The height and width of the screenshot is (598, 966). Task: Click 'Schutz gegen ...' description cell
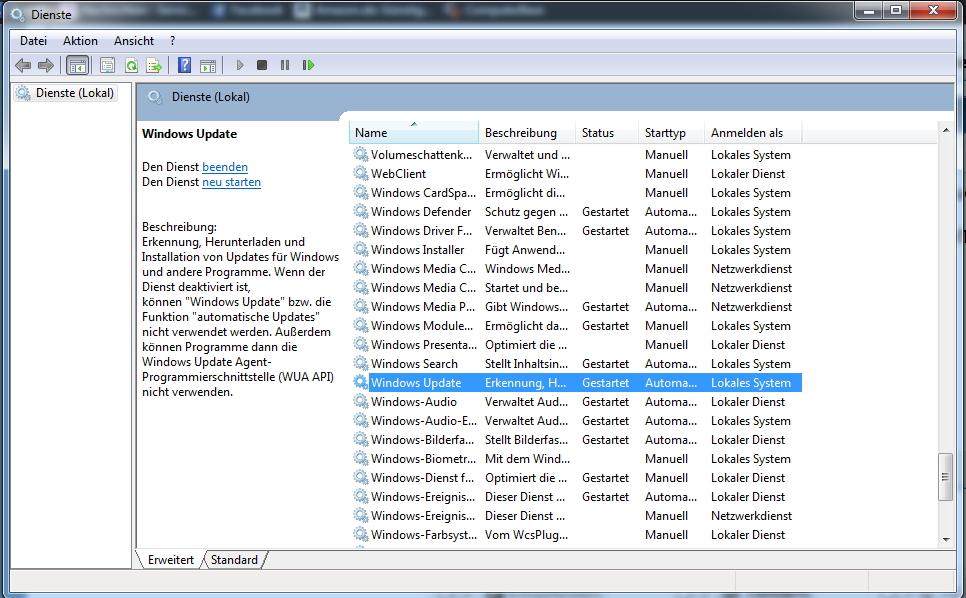pos(527,211)
